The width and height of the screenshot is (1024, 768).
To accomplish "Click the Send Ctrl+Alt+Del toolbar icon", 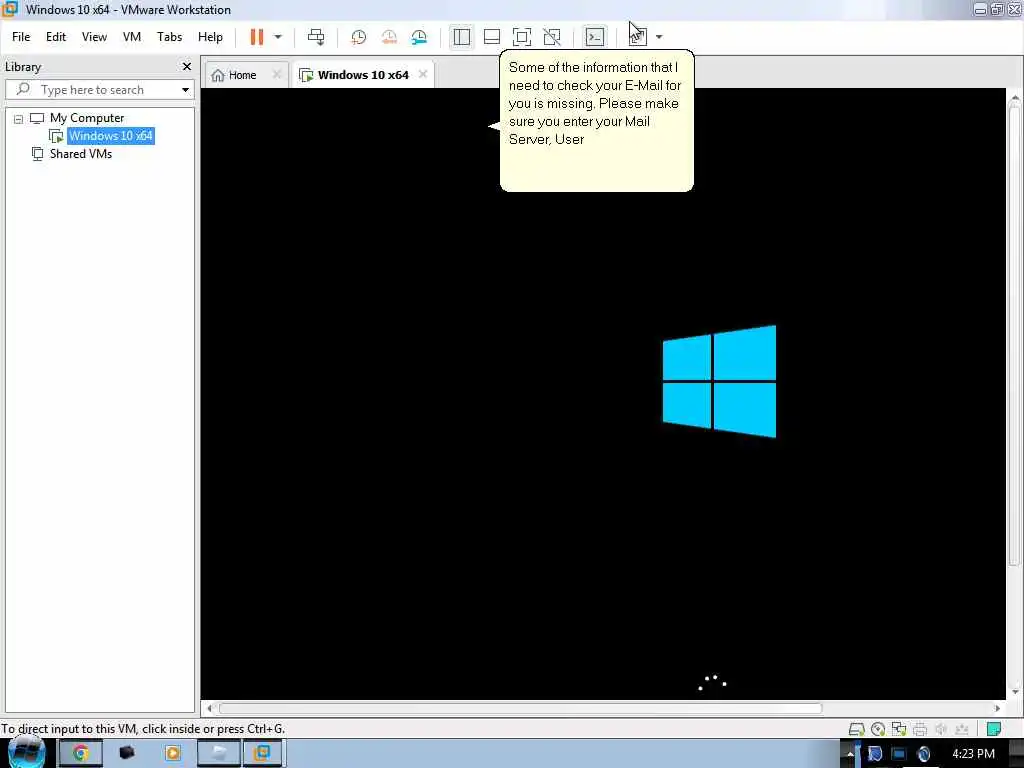I will pos(316,37).
